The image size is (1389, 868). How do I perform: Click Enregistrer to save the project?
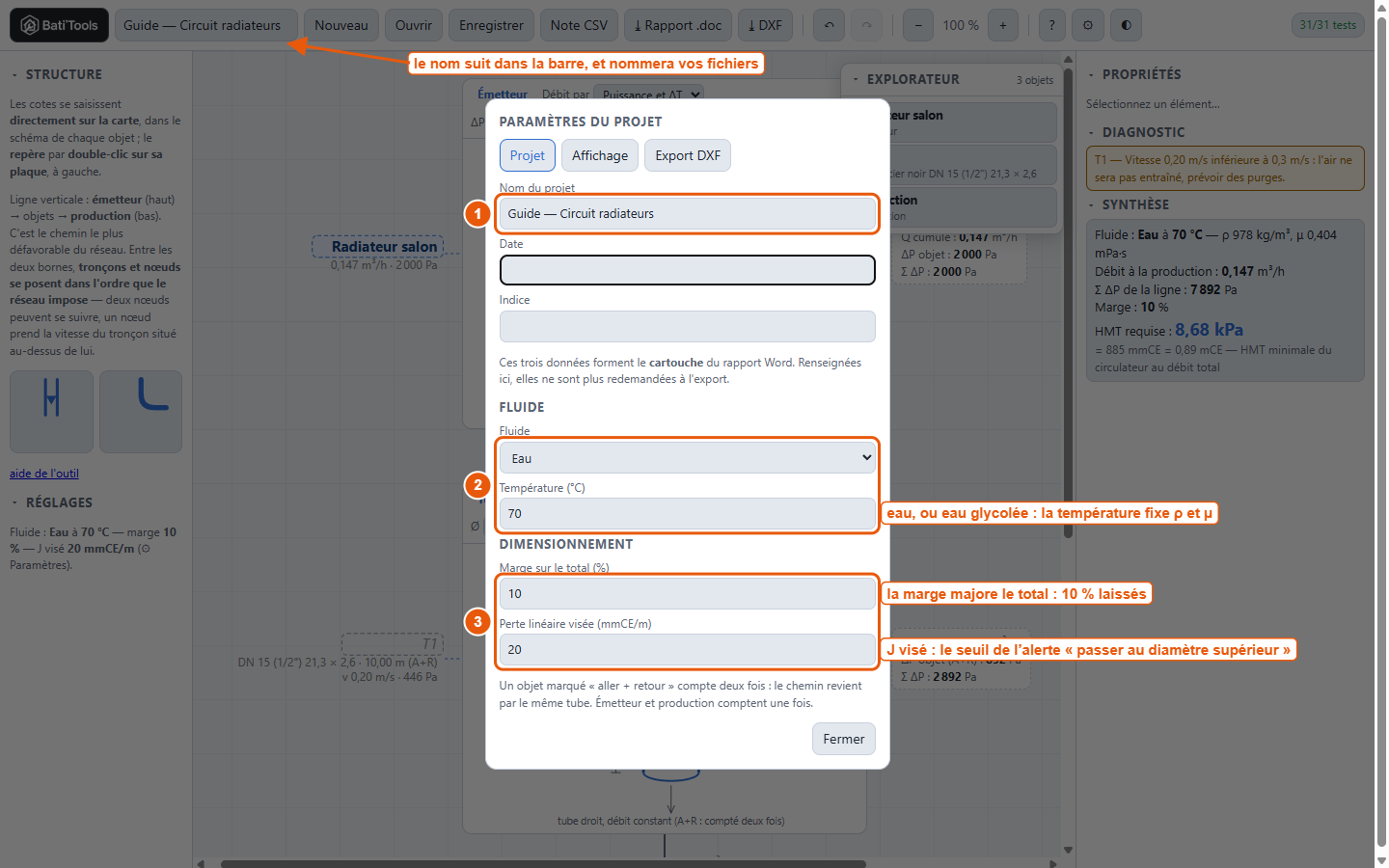click(491, 25)
